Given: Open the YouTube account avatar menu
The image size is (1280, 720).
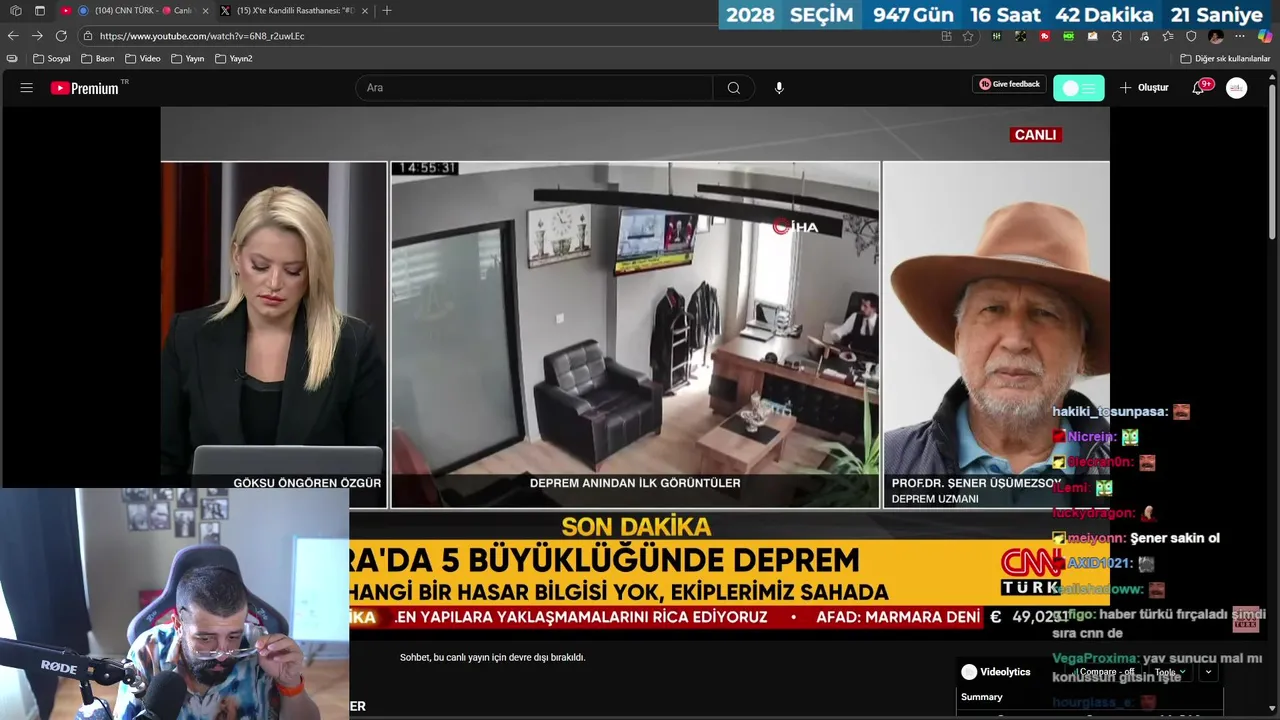Looking at the screenshot, I should click(1237, 88).
